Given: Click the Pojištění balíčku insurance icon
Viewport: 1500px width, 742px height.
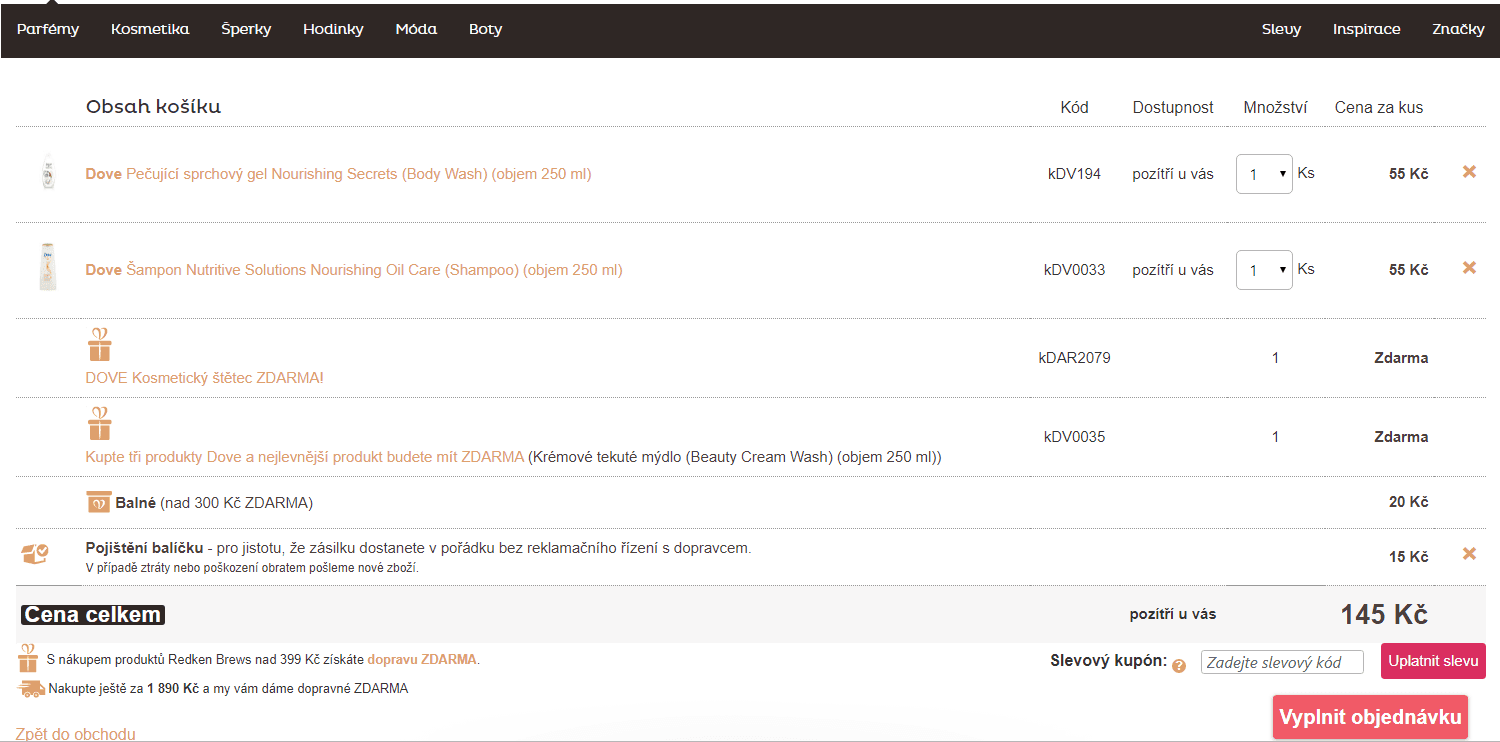Looking at the screenshot, I should tap(35, 553).
